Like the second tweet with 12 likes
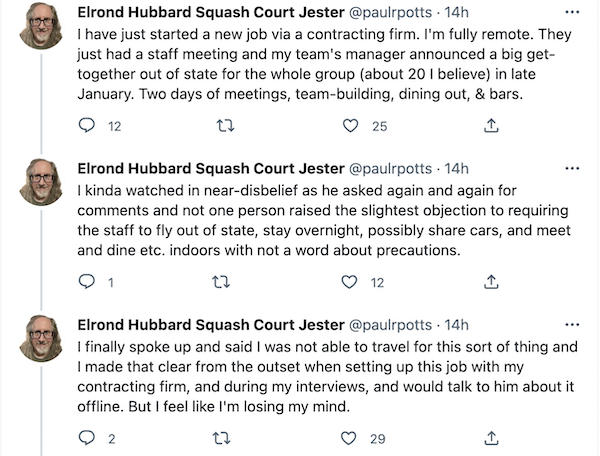Viewport: 600px width, 456px height. [x=349, y=282]
